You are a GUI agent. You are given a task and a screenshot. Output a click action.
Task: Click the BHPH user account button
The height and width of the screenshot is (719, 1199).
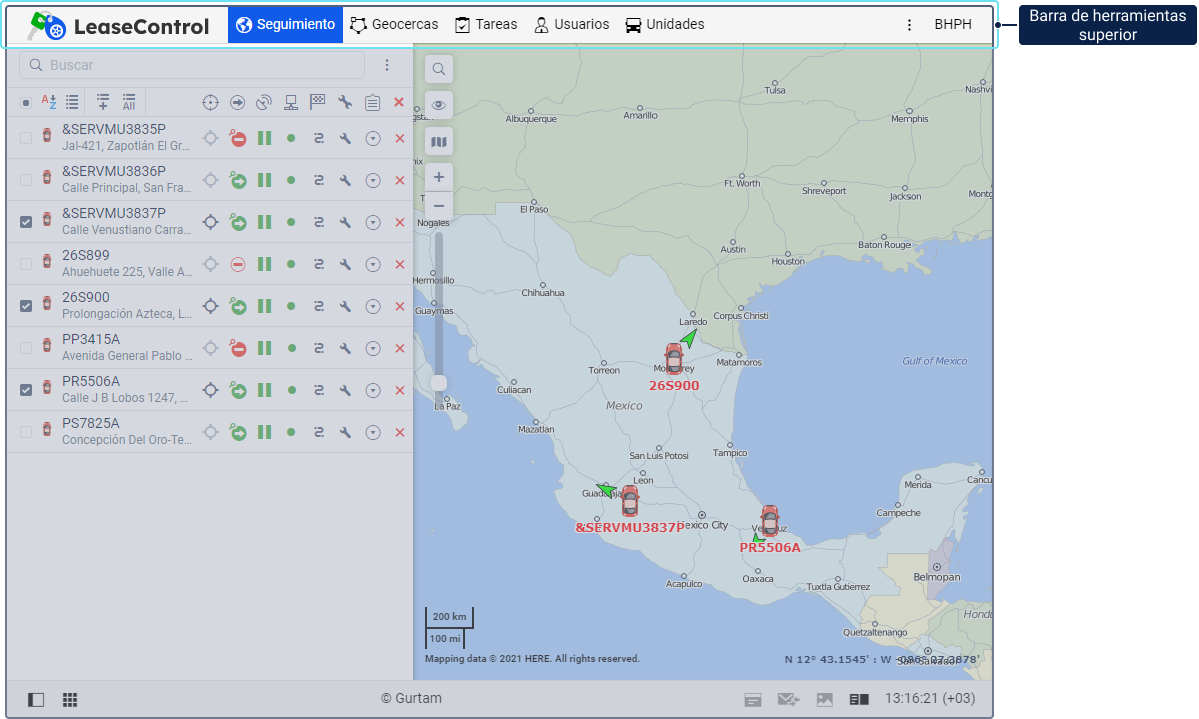(x=952, y=25)
